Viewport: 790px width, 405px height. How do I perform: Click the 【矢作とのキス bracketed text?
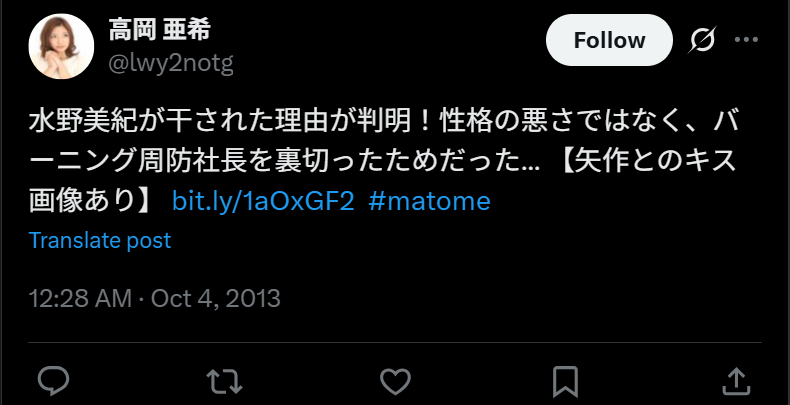click(x=649, y=162)
